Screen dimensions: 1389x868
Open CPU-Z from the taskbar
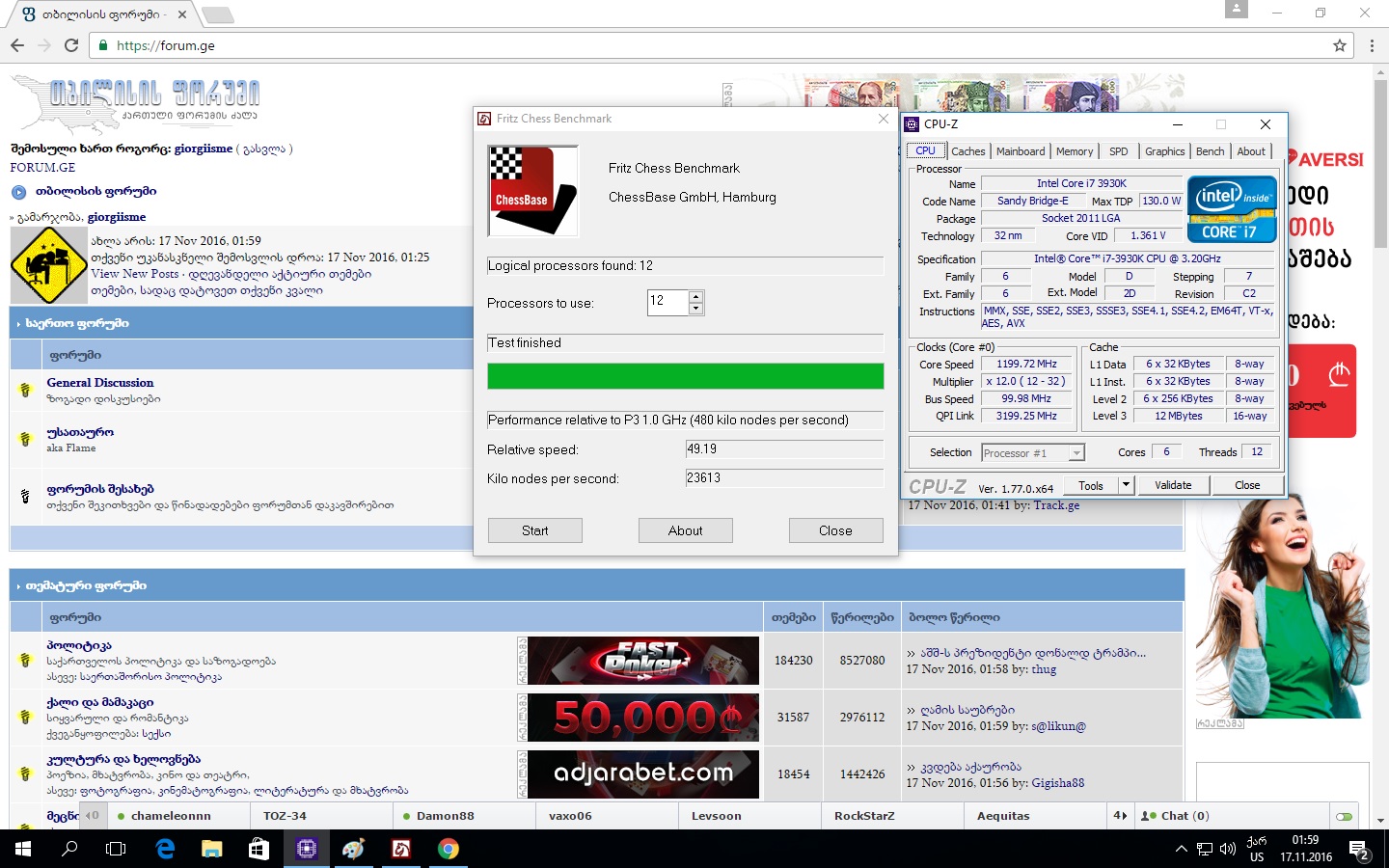click(307, 849)
